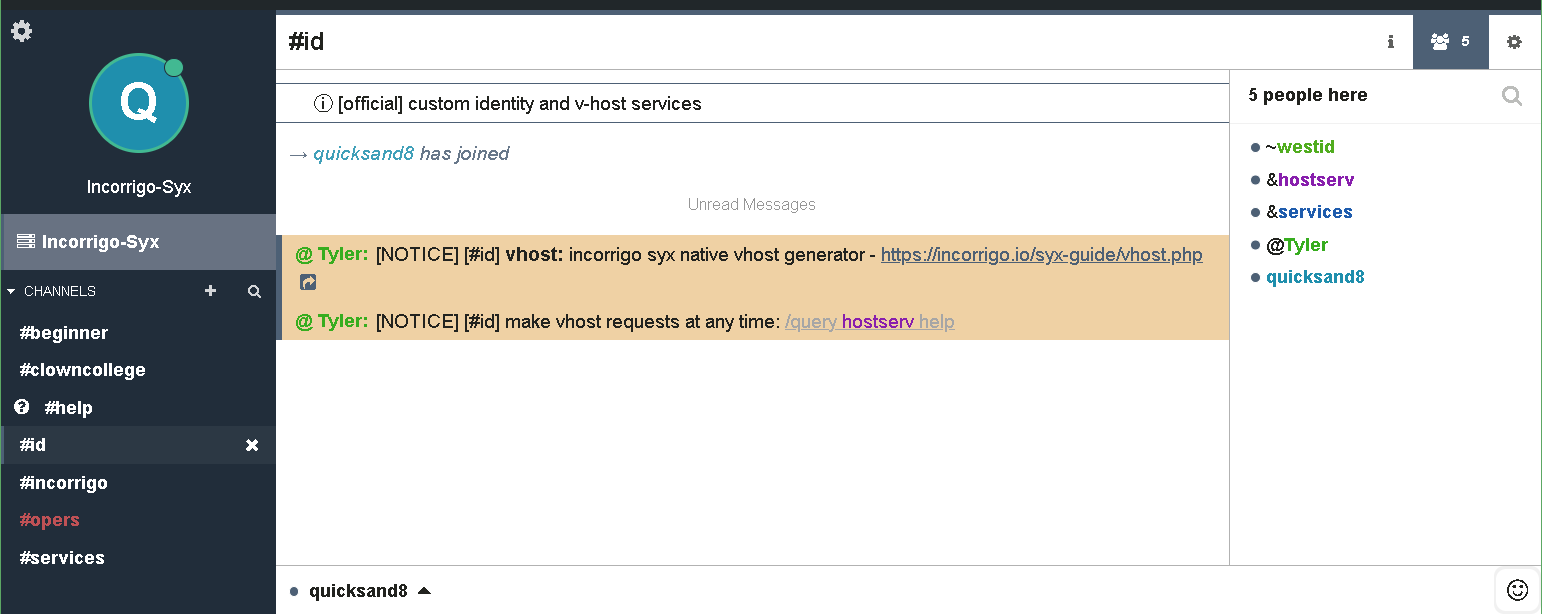Toggle the user list panel button
1542x614 pixels.
pos(1450,42)
